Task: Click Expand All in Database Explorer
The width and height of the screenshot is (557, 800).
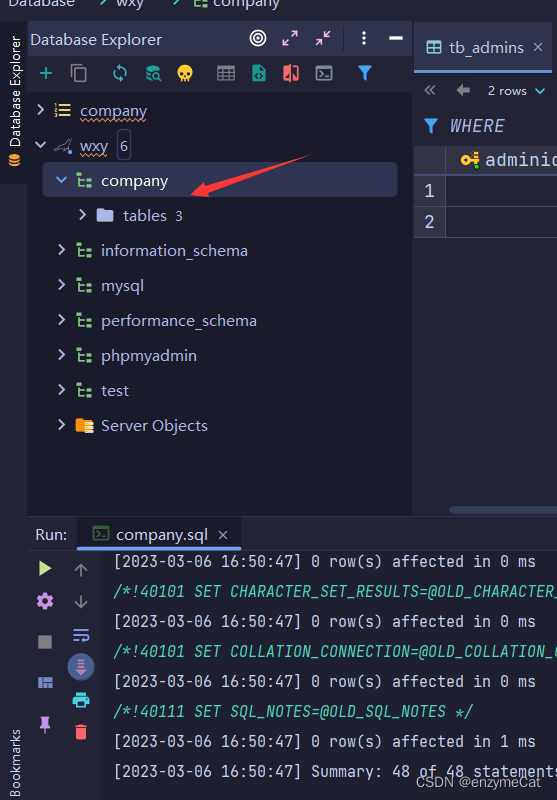Action: pyautogui.click(x=290, y=38)
